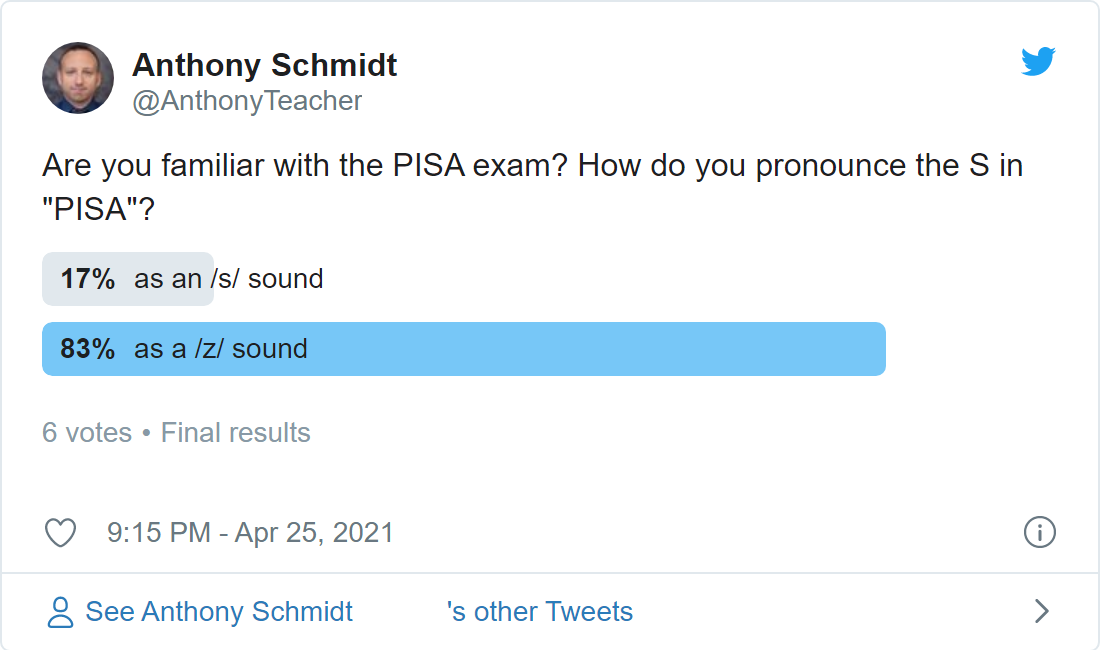Screen dimensions: 1100x650
Task: Click the tweet text about PISA exam
Action: [x=532, y=187]
